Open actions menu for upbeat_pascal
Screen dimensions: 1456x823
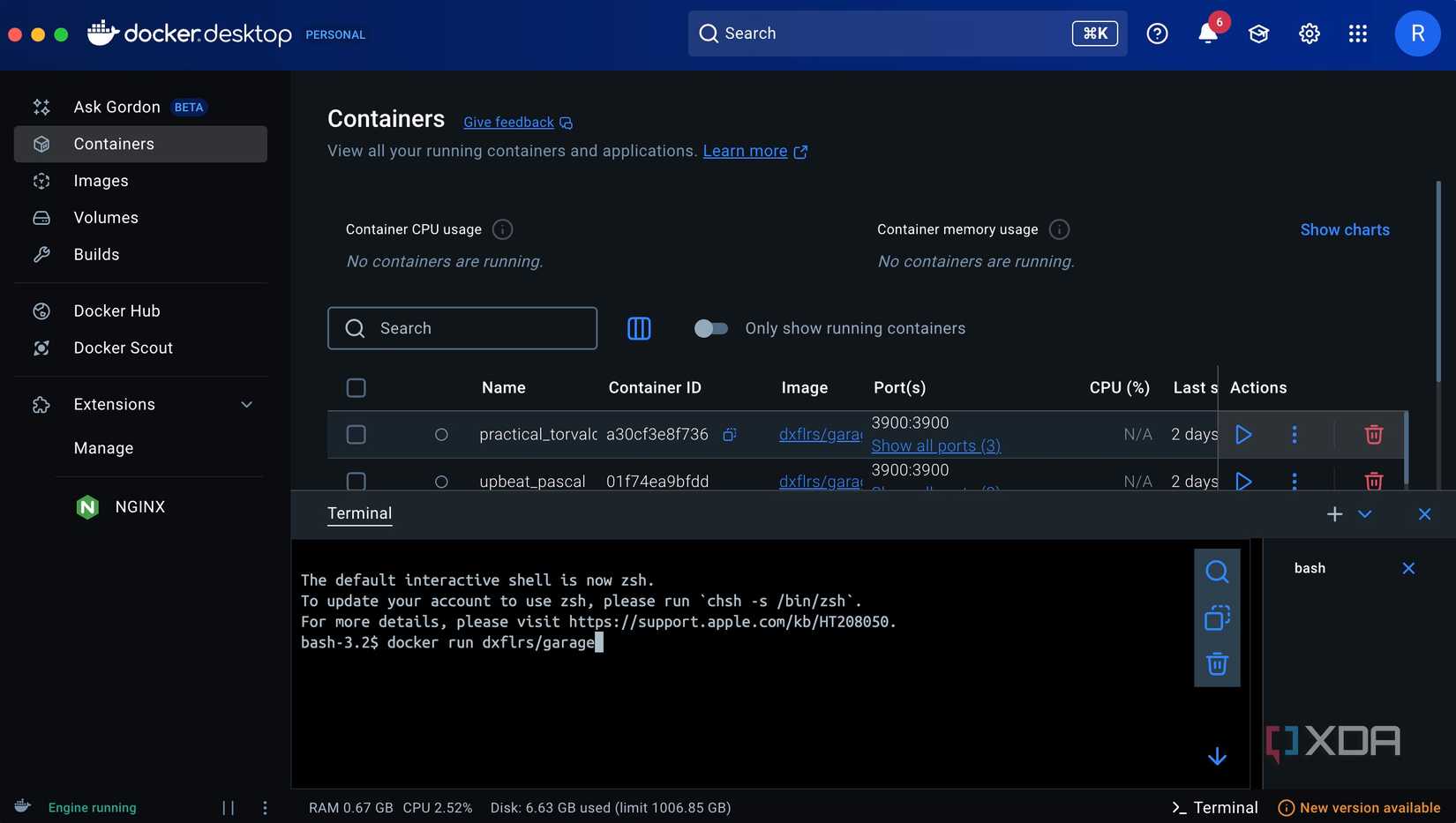tap(1294, 481)
